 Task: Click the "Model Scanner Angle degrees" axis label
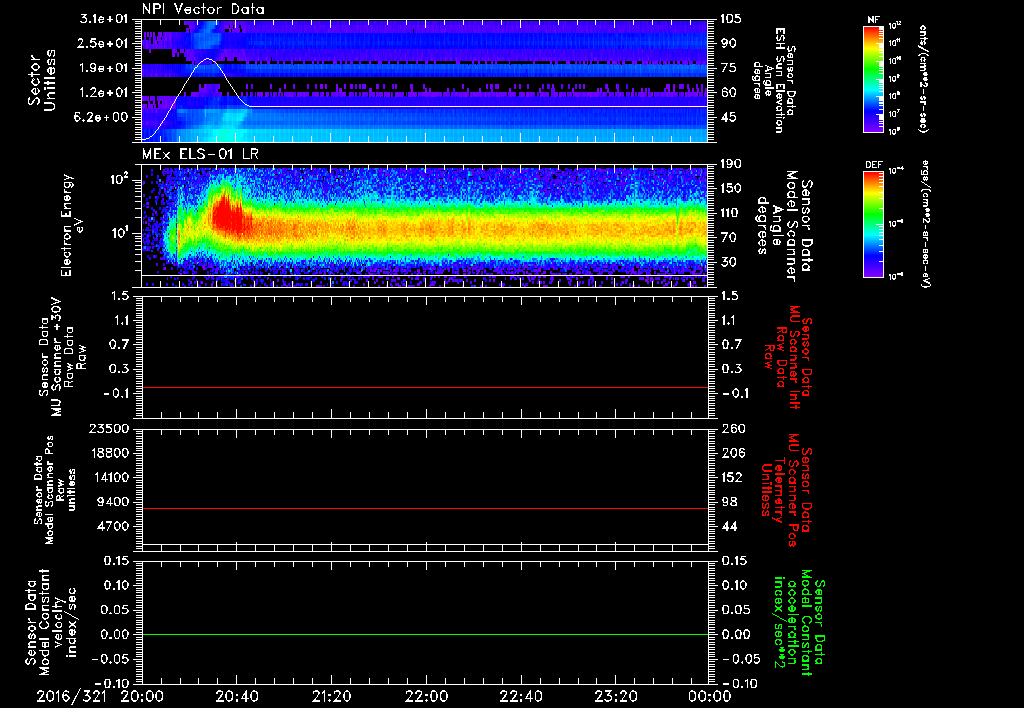tap(784, 226)
